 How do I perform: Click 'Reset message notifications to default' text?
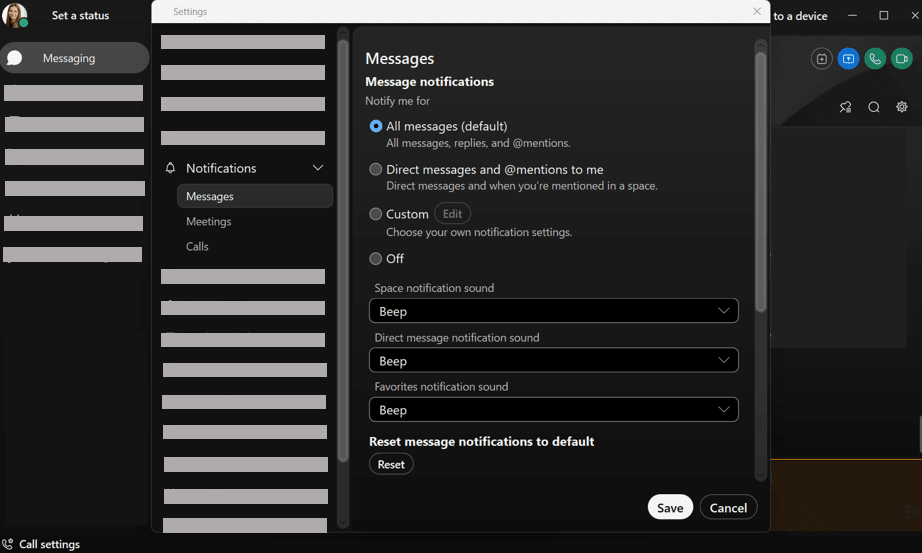[x=482, y=442]
